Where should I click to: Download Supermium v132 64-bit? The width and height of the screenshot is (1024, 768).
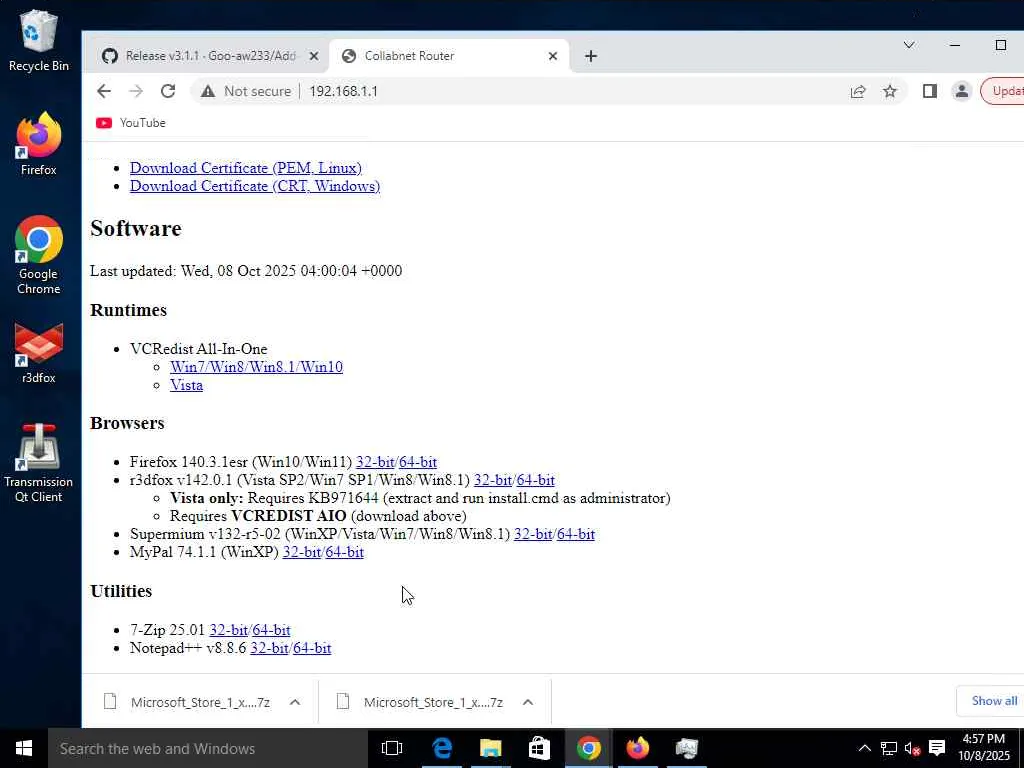click(x=576, y=534)
